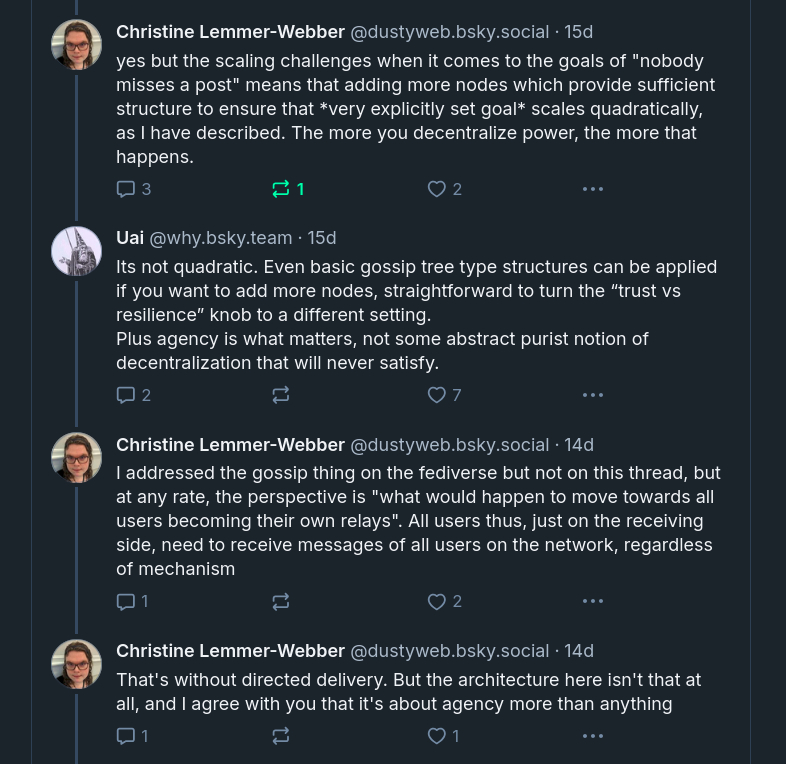Open more options menu on Uai's post
Viewport: 786px width, 764px height.
click(593, 395)
